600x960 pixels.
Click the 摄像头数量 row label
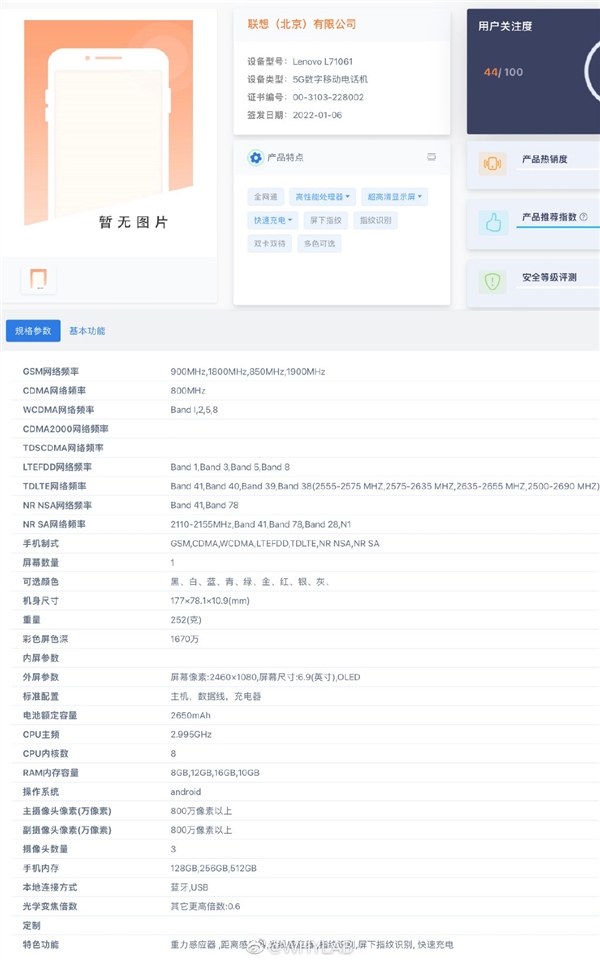coord(45,849)
